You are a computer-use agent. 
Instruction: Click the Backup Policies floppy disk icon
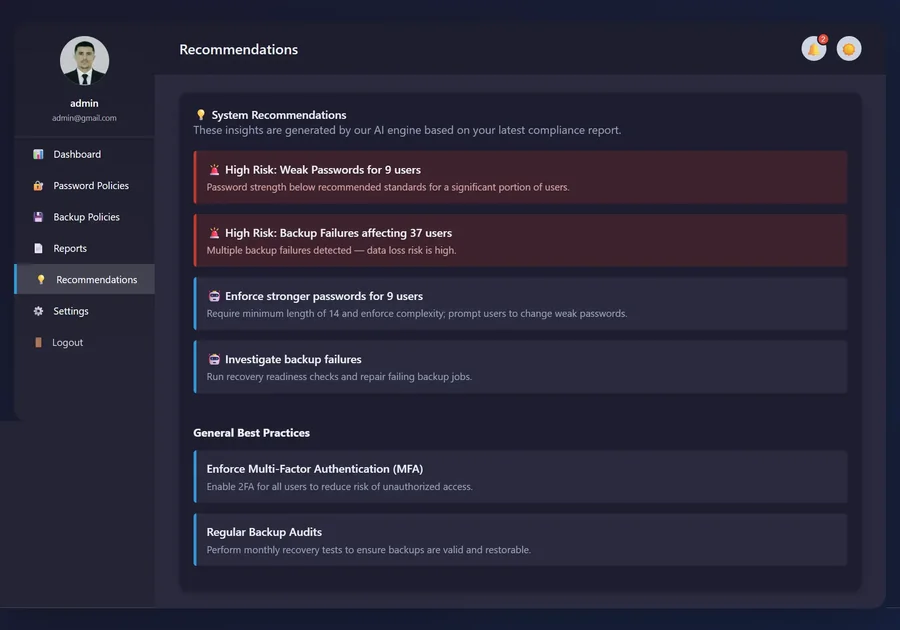[x=38, y=217]
